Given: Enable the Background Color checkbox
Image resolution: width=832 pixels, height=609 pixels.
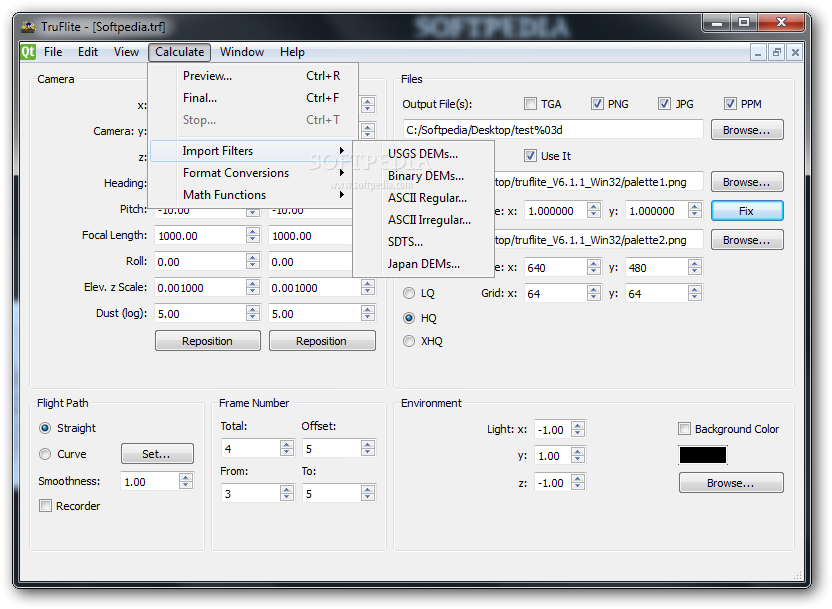Looking at the screenshot, I should pyautogui.click(x=684, y=428).
